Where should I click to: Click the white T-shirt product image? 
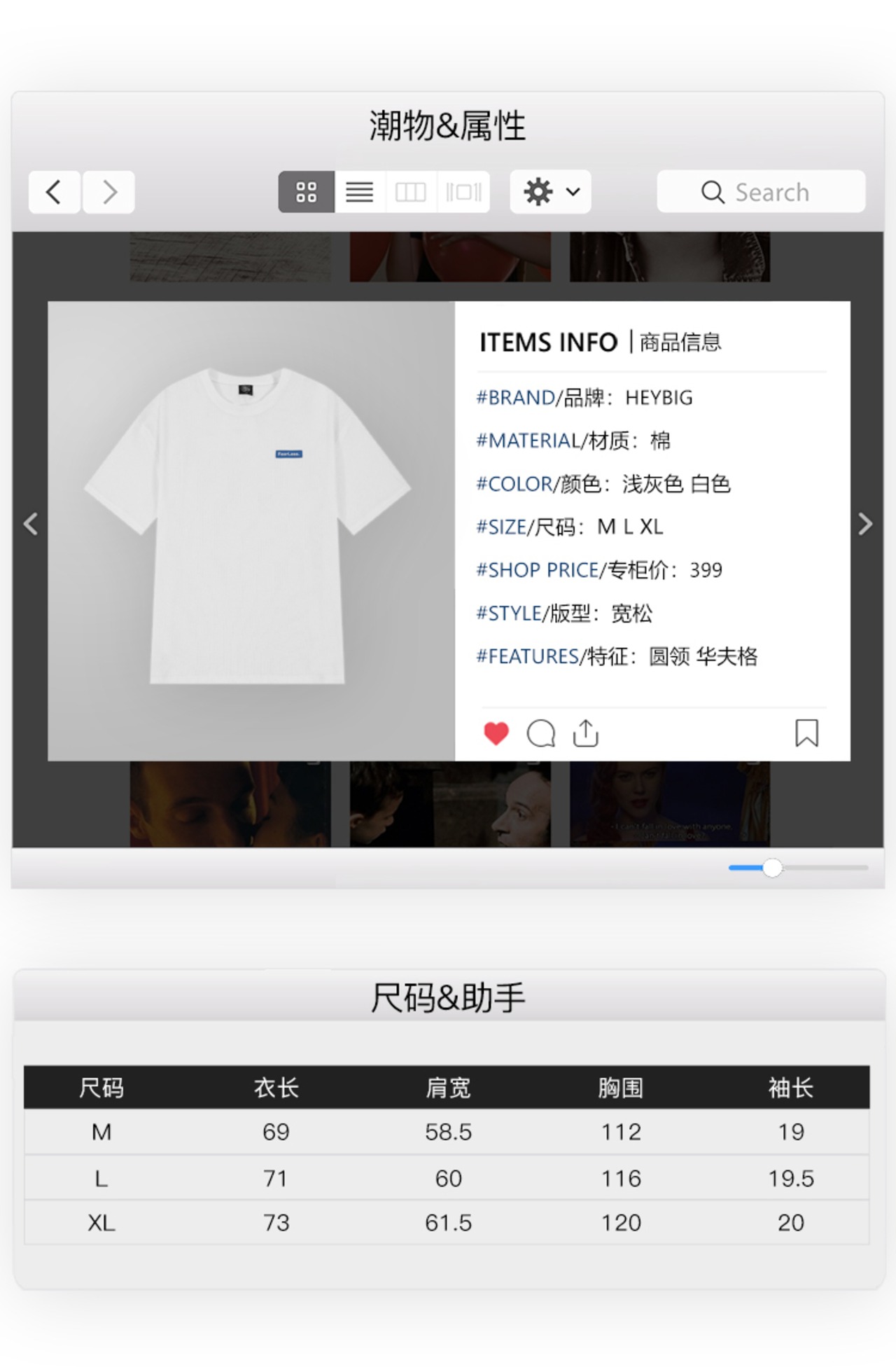[x=248, y=525]
